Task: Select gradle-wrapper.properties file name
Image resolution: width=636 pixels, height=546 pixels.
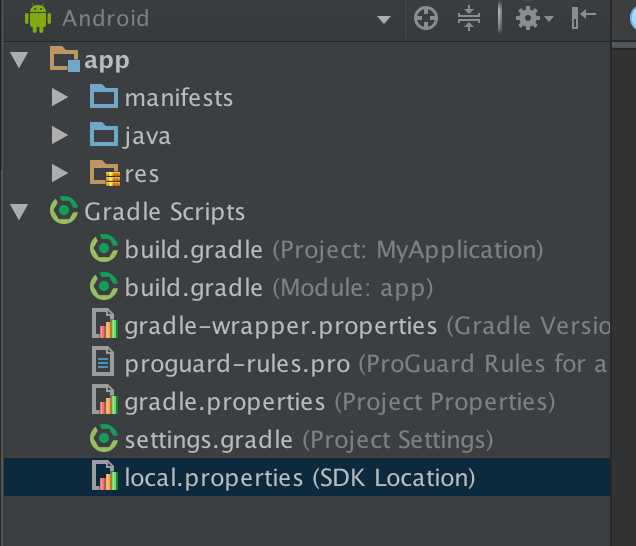Action: click(x=281, y=326)
